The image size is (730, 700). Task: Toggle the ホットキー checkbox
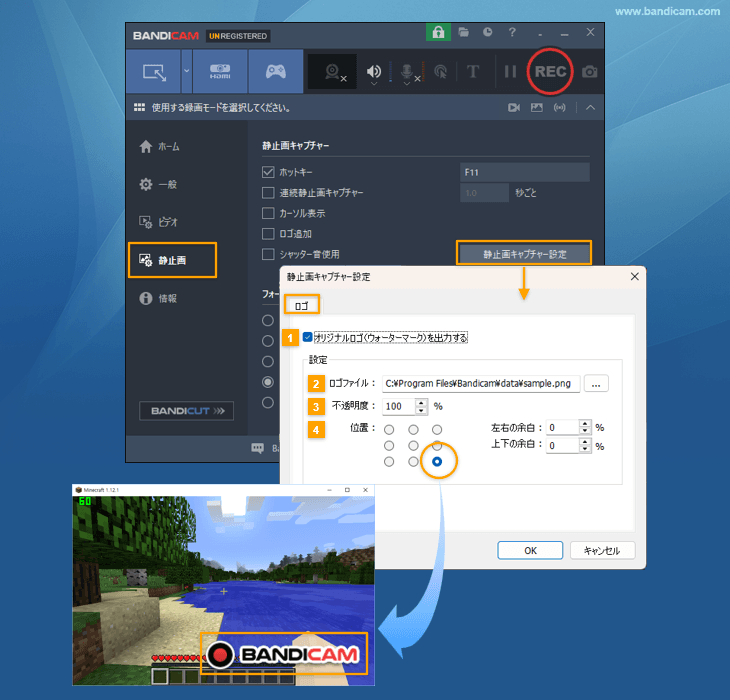[x=268, y=172]
